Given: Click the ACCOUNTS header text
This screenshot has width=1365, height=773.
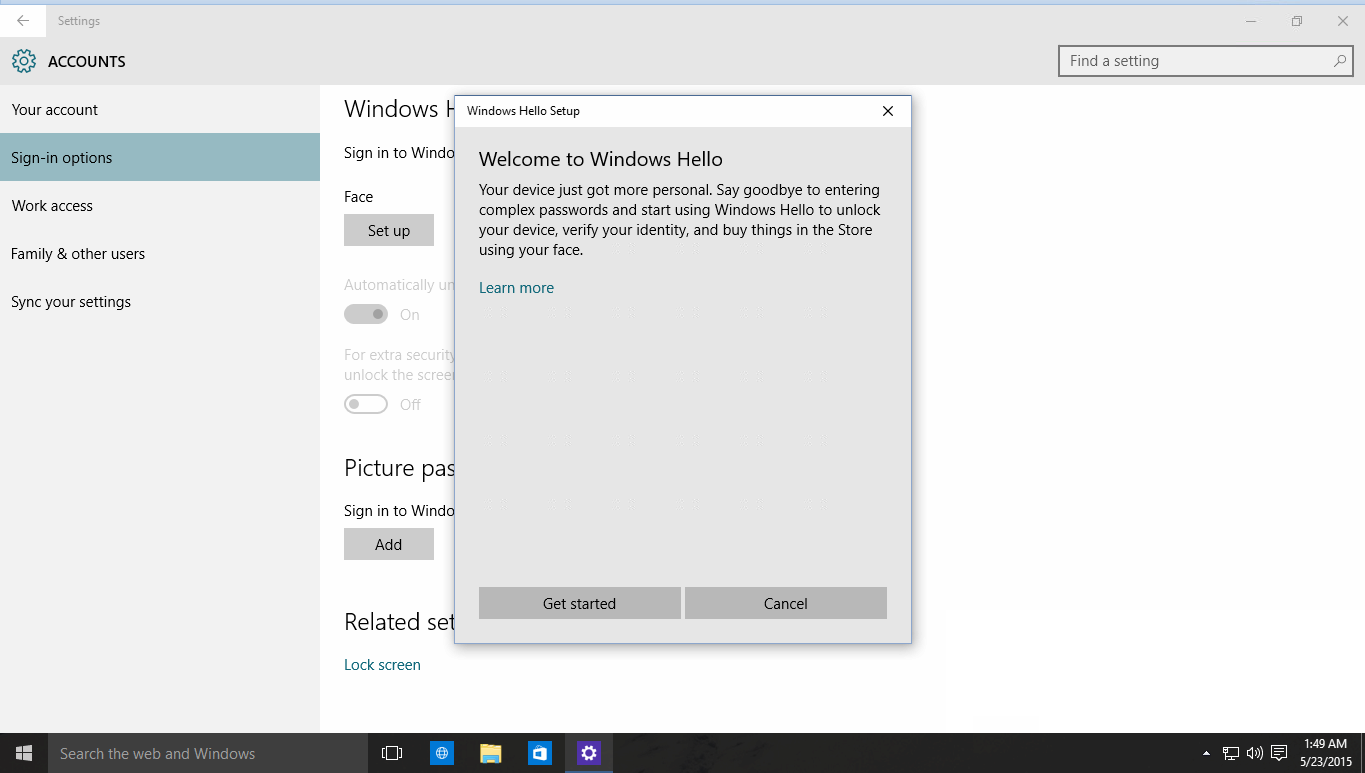Looking at the screenshot, I should pos(87,62).
